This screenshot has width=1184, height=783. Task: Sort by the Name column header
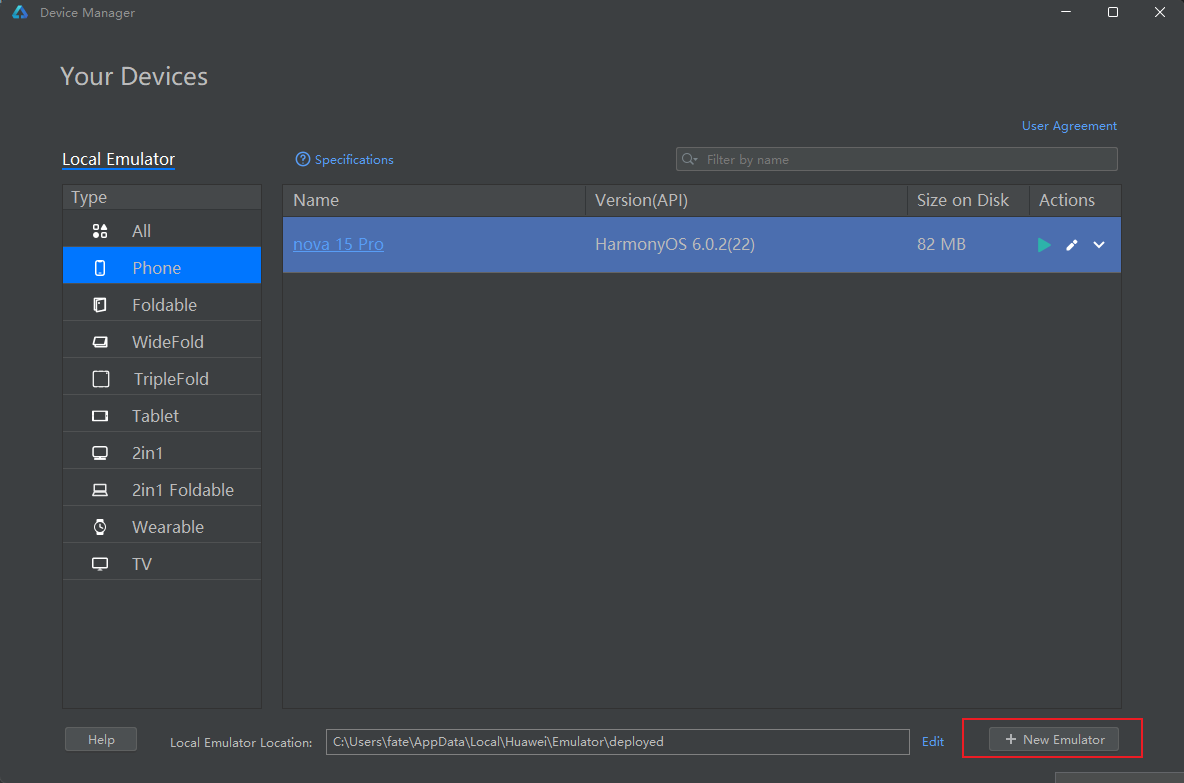pos(434,200)
